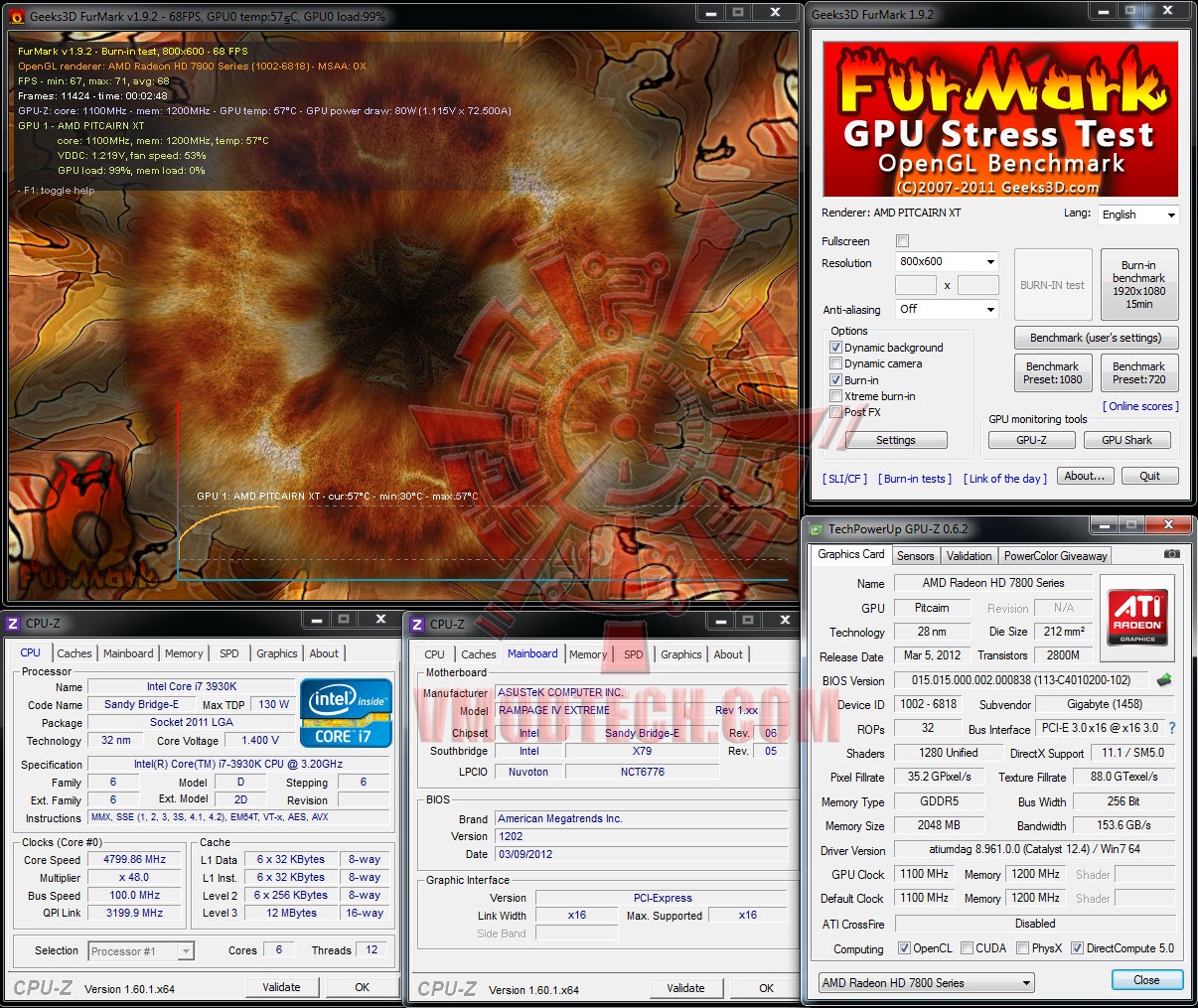Launch GPU Shark monitoring tool
This screenshot has width=1198, height=1008.
1127,440
